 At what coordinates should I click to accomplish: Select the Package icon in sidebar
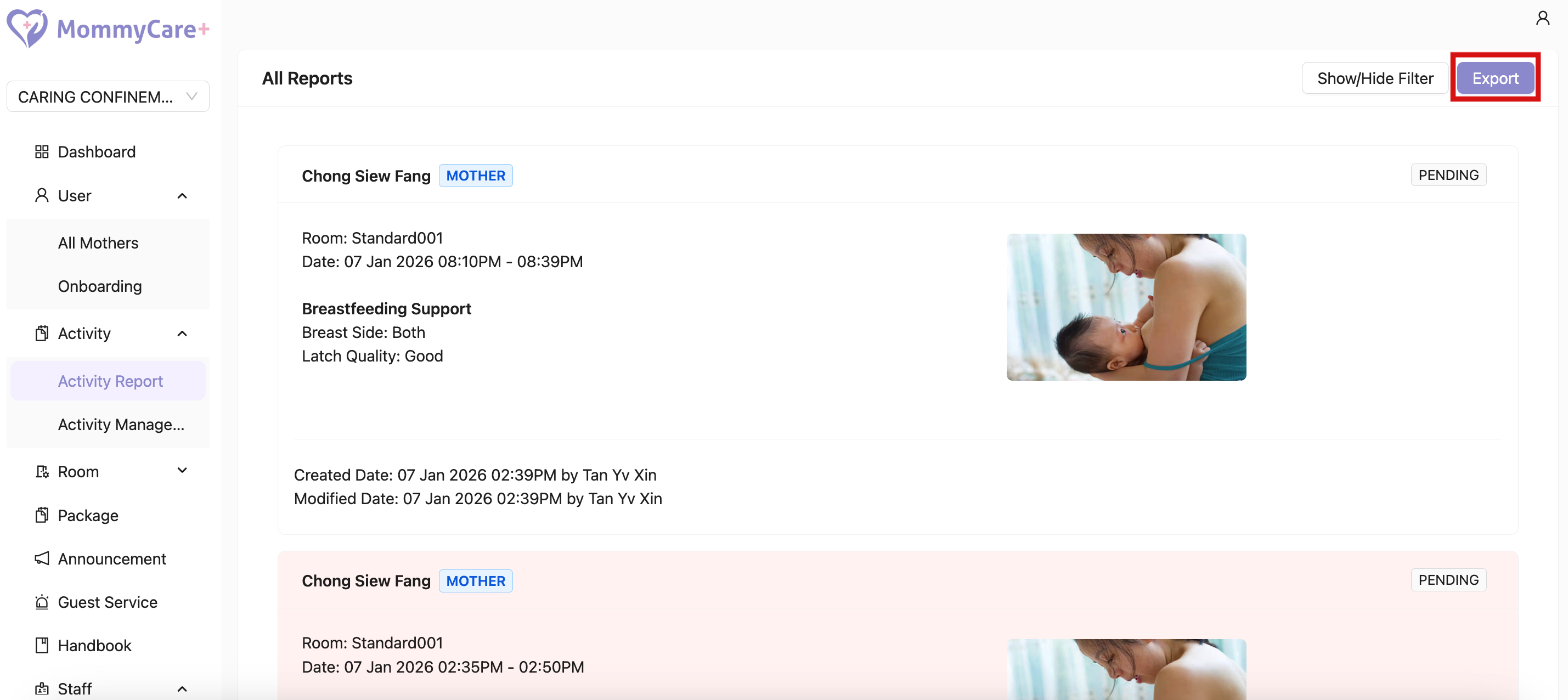click(42, 515)
